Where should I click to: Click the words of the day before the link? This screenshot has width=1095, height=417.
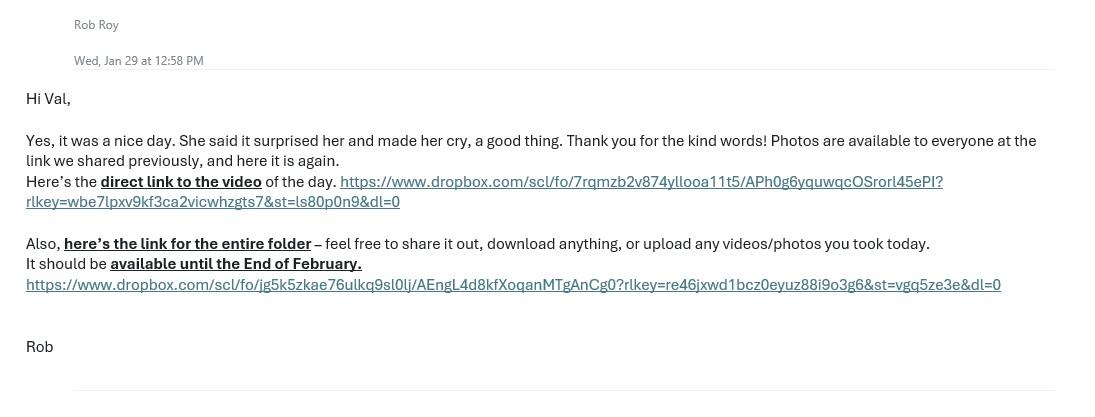[300, 182]
